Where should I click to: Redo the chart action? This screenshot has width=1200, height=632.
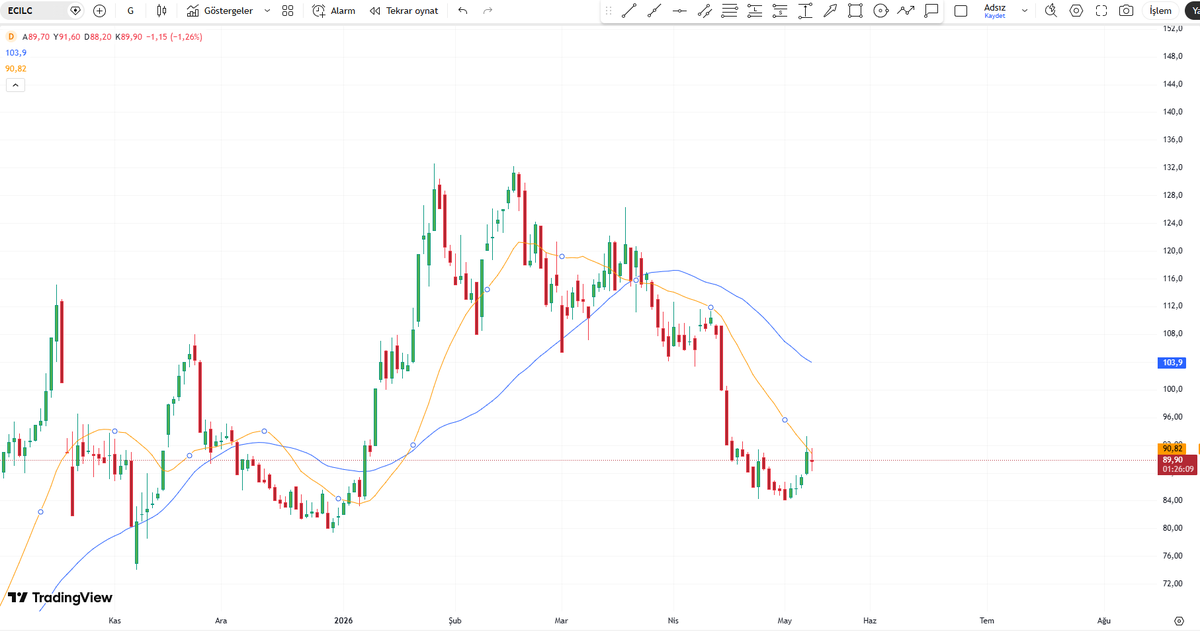point(487,11)
